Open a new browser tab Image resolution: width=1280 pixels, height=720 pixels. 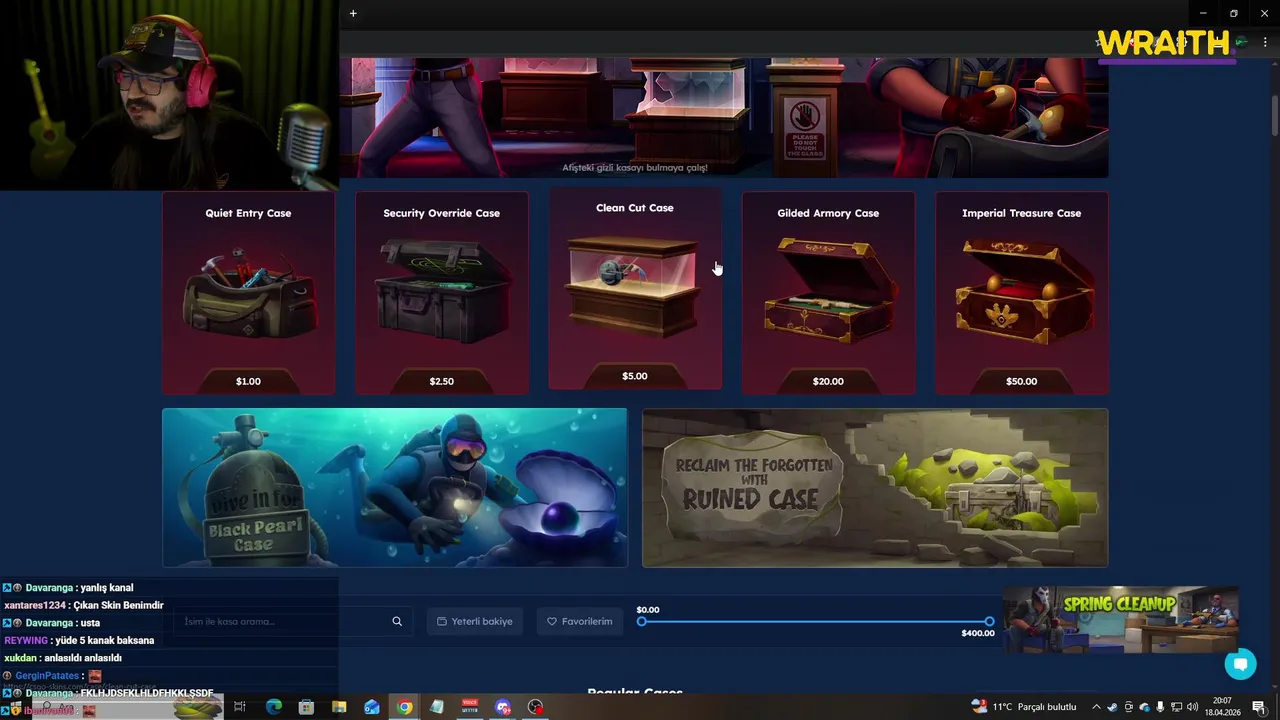click(353, 13)
